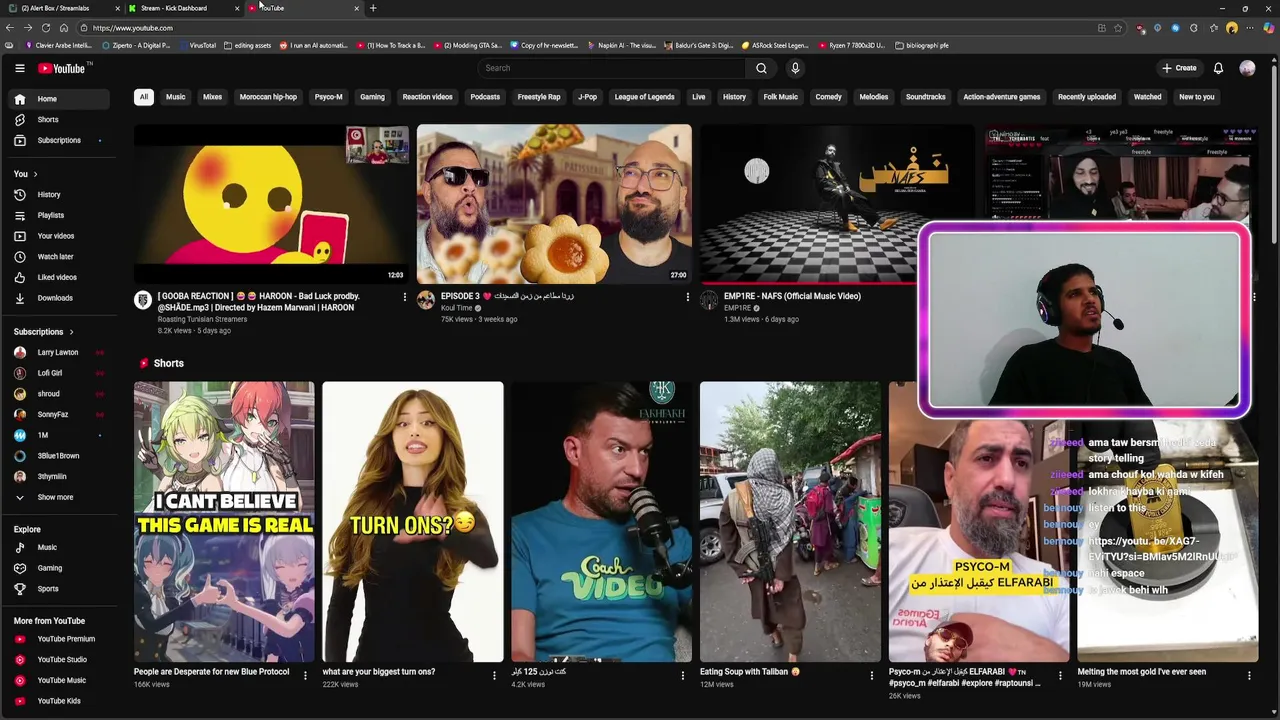The height and width of the screenshot is (720, 1280).
Task: Open options menu for EPISODE 3 video
Action: (687, 297)
